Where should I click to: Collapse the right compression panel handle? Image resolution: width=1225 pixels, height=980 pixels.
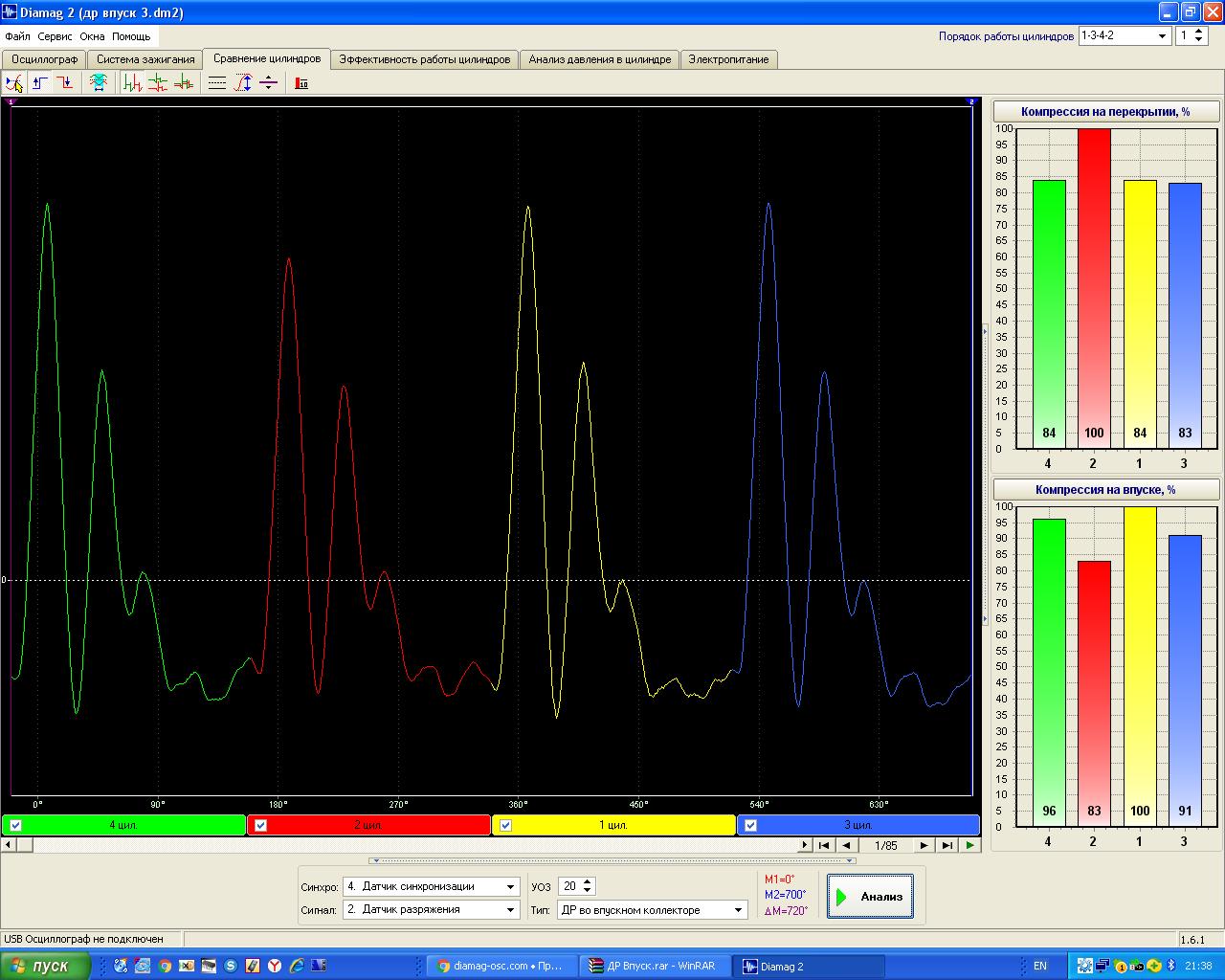[985, 475]
